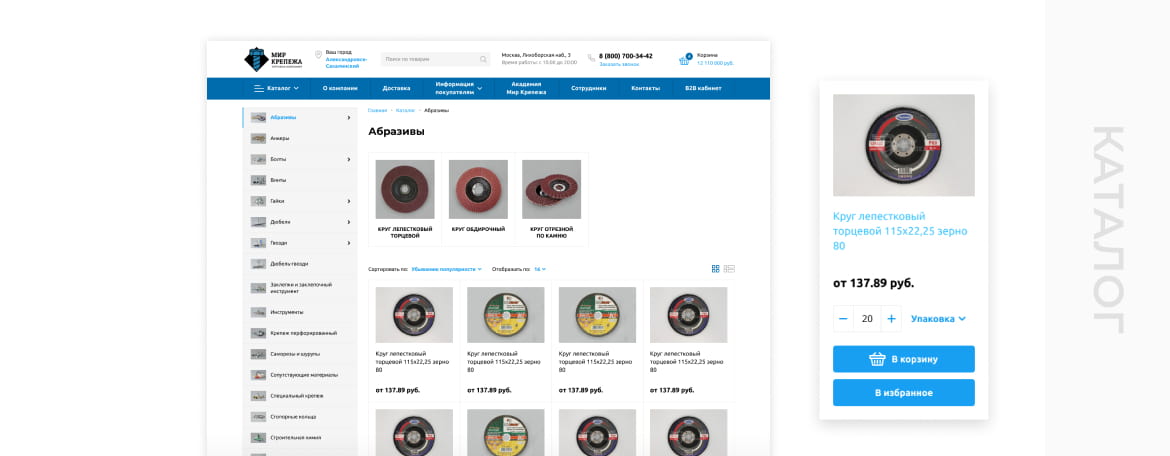
Task: Expand the Болты sidebar chevron
Action: coord(348,159)
